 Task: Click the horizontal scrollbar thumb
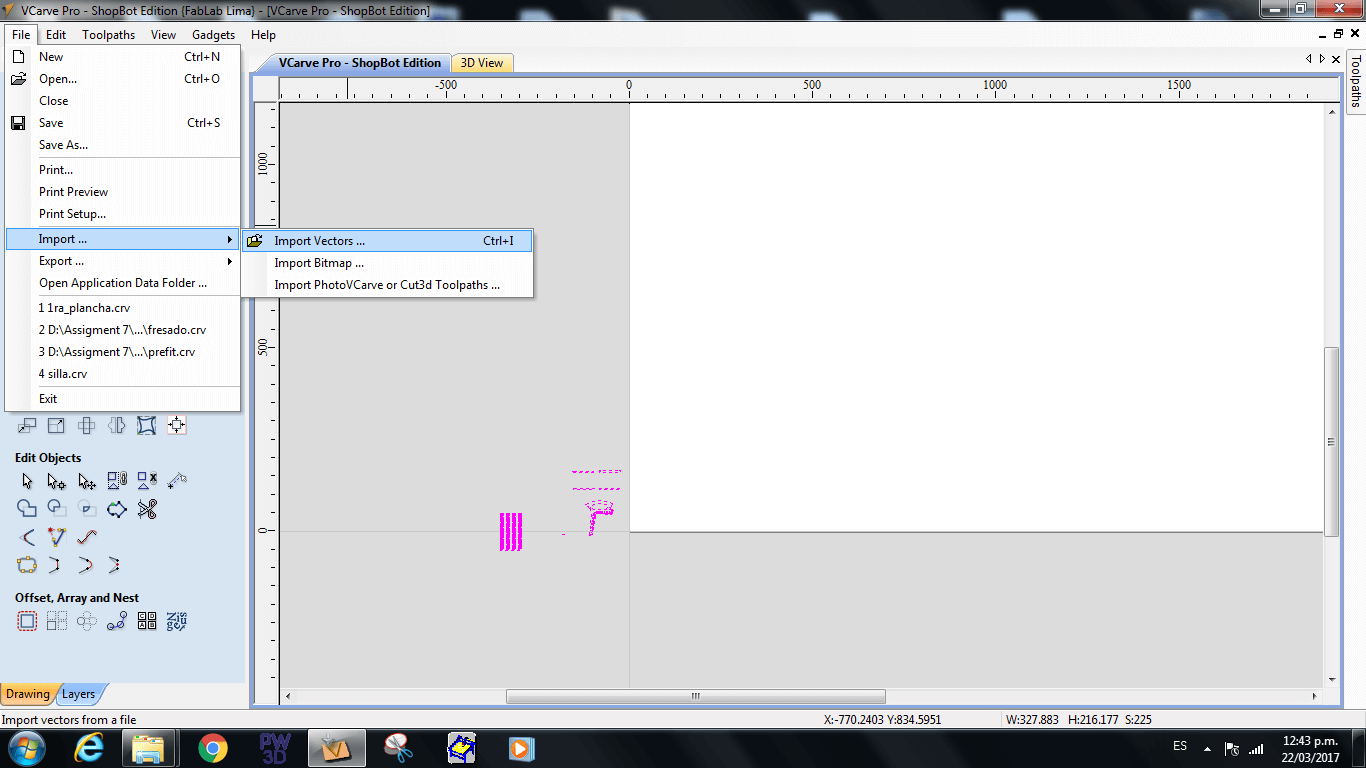[x=695, y=697]
